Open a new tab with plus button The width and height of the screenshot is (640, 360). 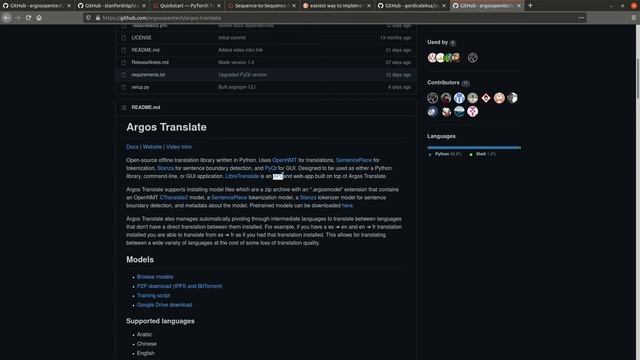coord(530,6)
